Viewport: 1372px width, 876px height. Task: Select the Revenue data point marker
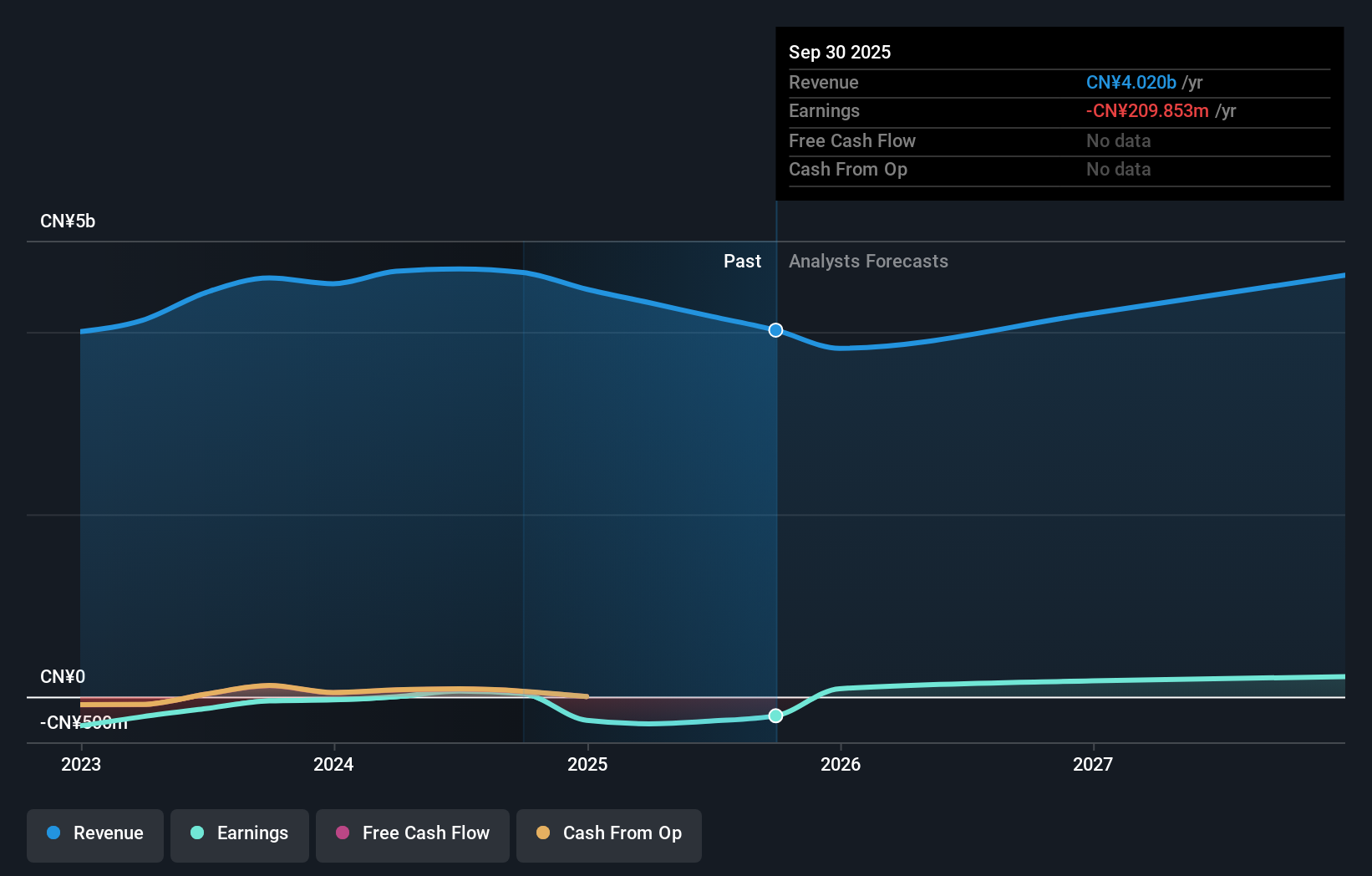(775, 330)
